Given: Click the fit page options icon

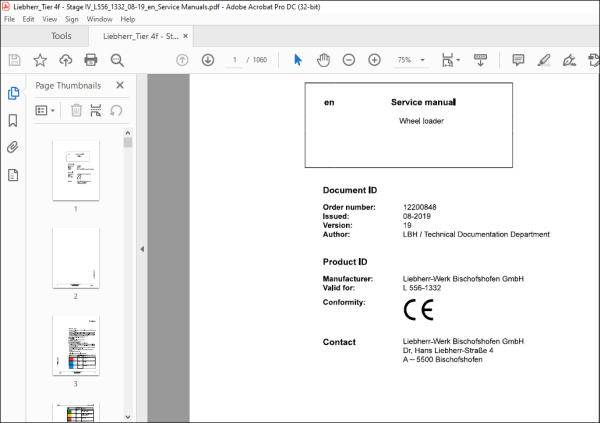Looking at the screenshot, I should click(447, 60).
